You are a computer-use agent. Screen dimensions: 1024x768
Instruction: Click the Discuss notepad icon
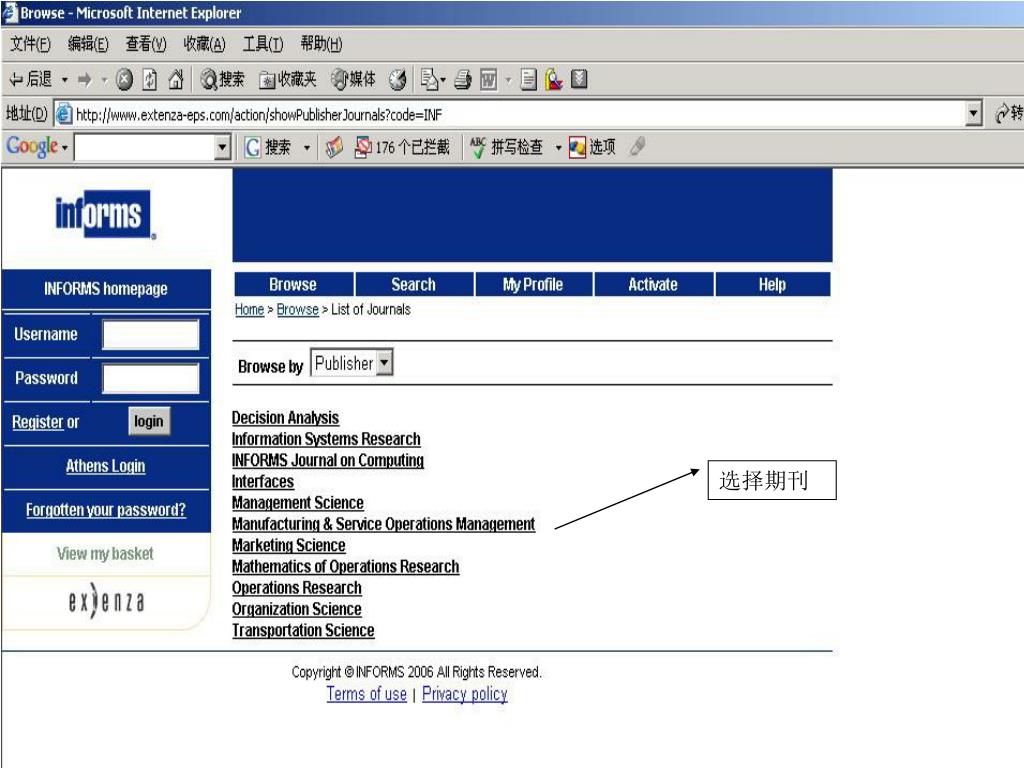tap(529, 80)
